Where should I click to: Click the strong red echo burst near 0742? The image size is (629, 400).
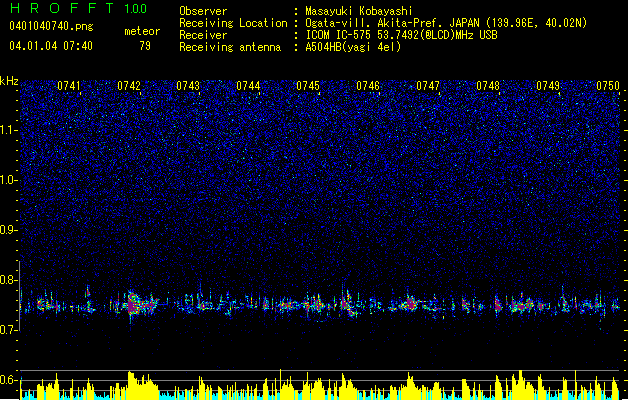pos(134,305)
